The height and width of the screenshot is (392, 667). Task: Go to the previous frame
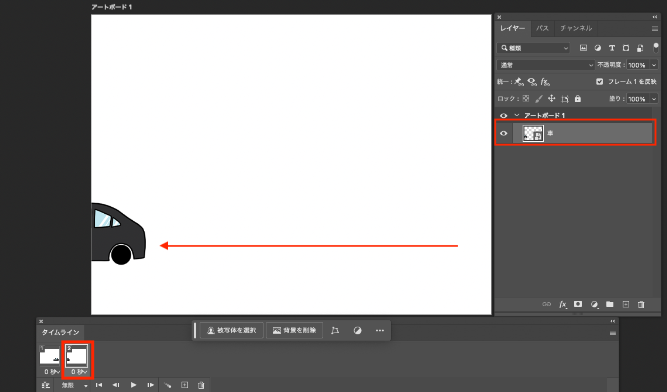click(116, 385)
